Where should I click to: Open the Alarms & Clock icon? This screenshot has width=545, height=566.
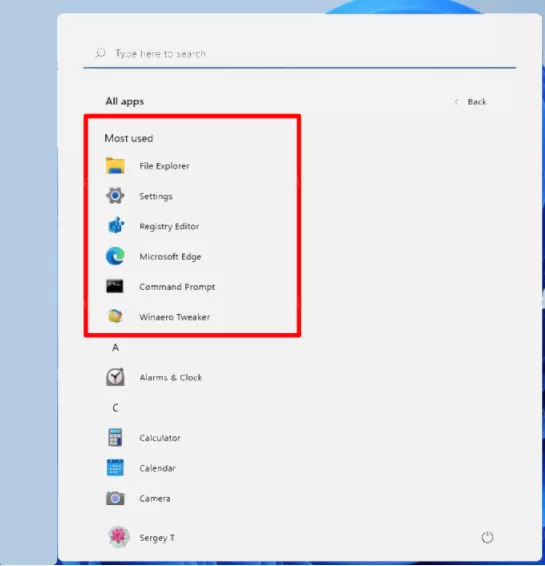(x=115, y=377)
